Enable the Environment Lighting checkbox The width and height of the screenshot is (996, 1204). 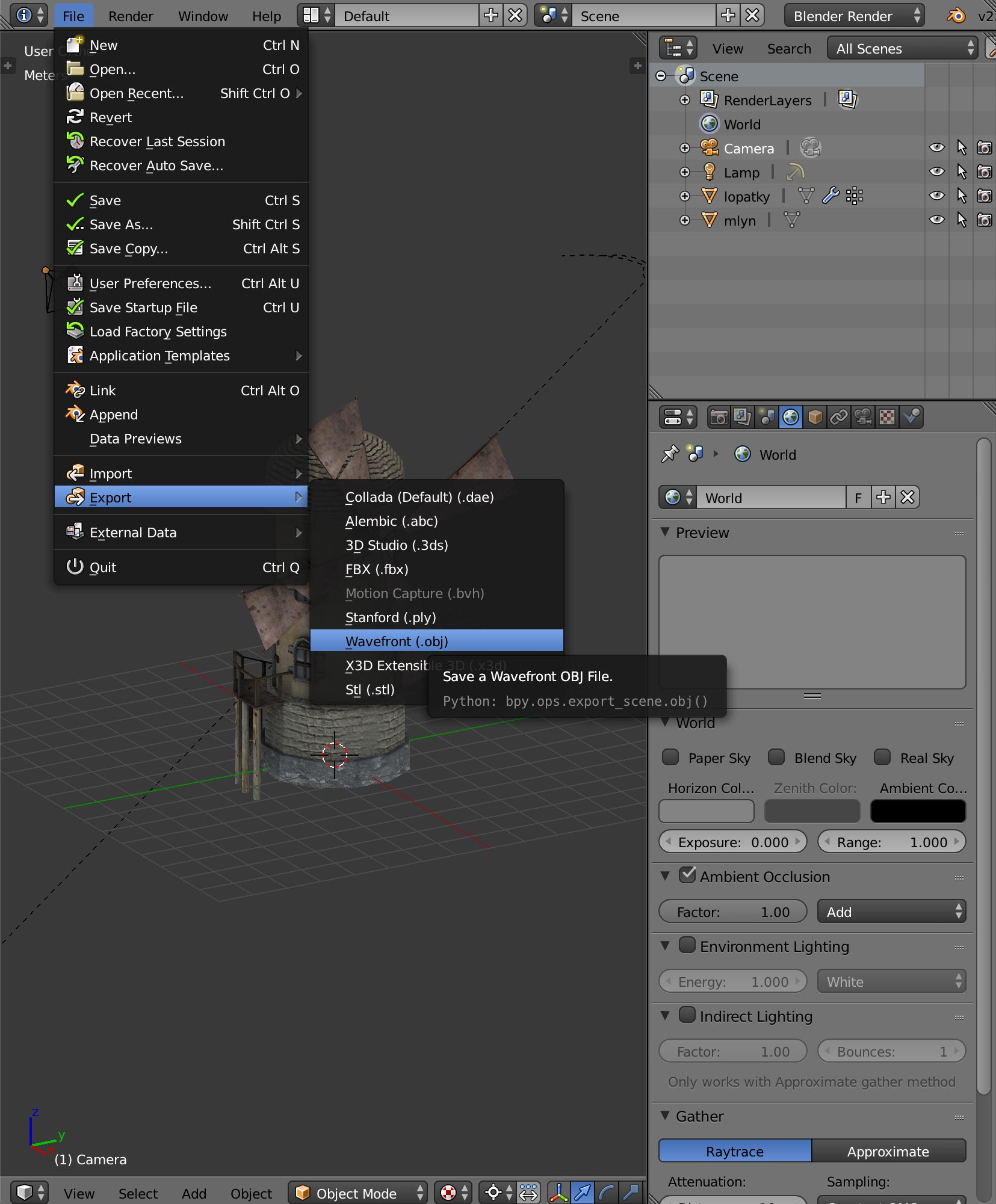tap(687, 946)
